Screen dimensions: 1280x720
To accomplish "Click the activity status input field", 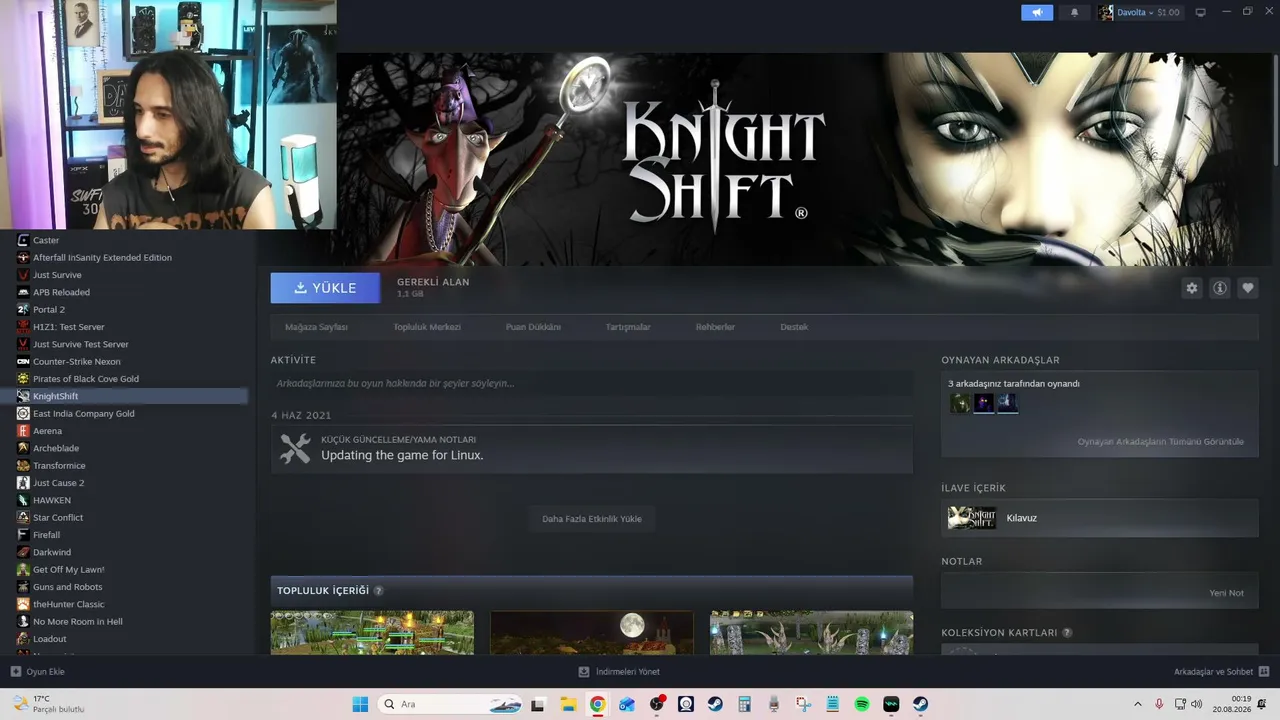I will coord(591,383).
